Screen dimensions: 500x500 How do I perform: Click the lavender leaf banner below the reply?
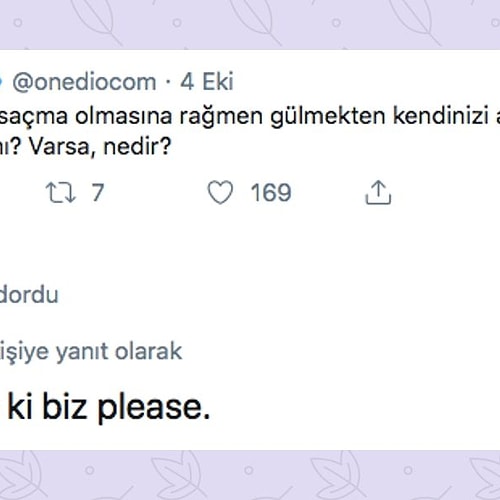pos(250,475)
